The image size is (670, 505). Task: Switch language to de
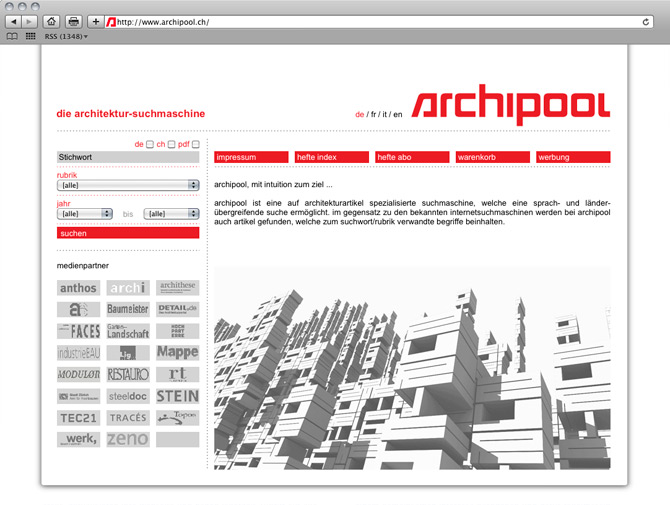pyautogui.click(x=359, y=114)
